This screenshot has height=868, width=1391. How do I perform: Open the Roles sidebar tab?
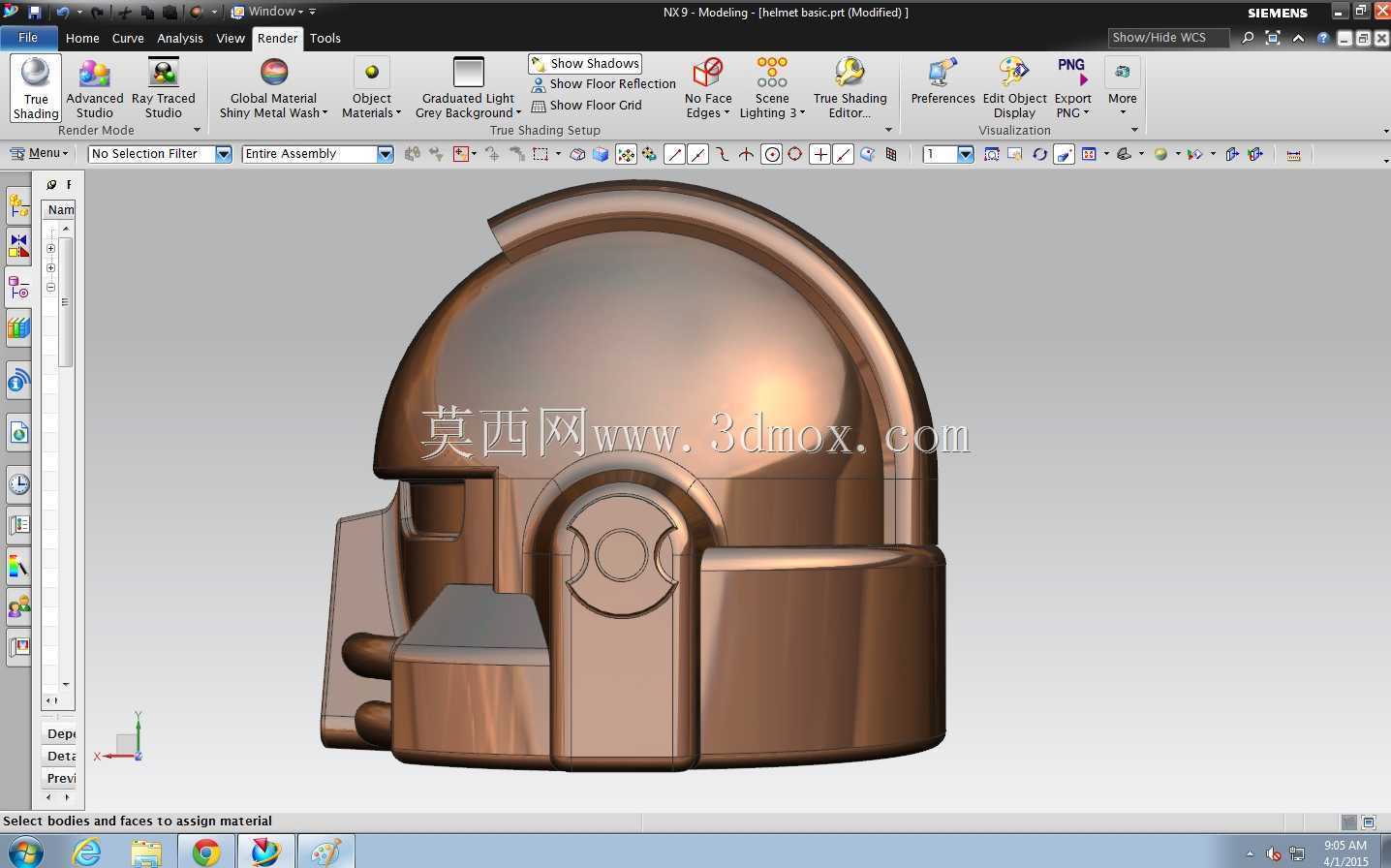[18, 606]
